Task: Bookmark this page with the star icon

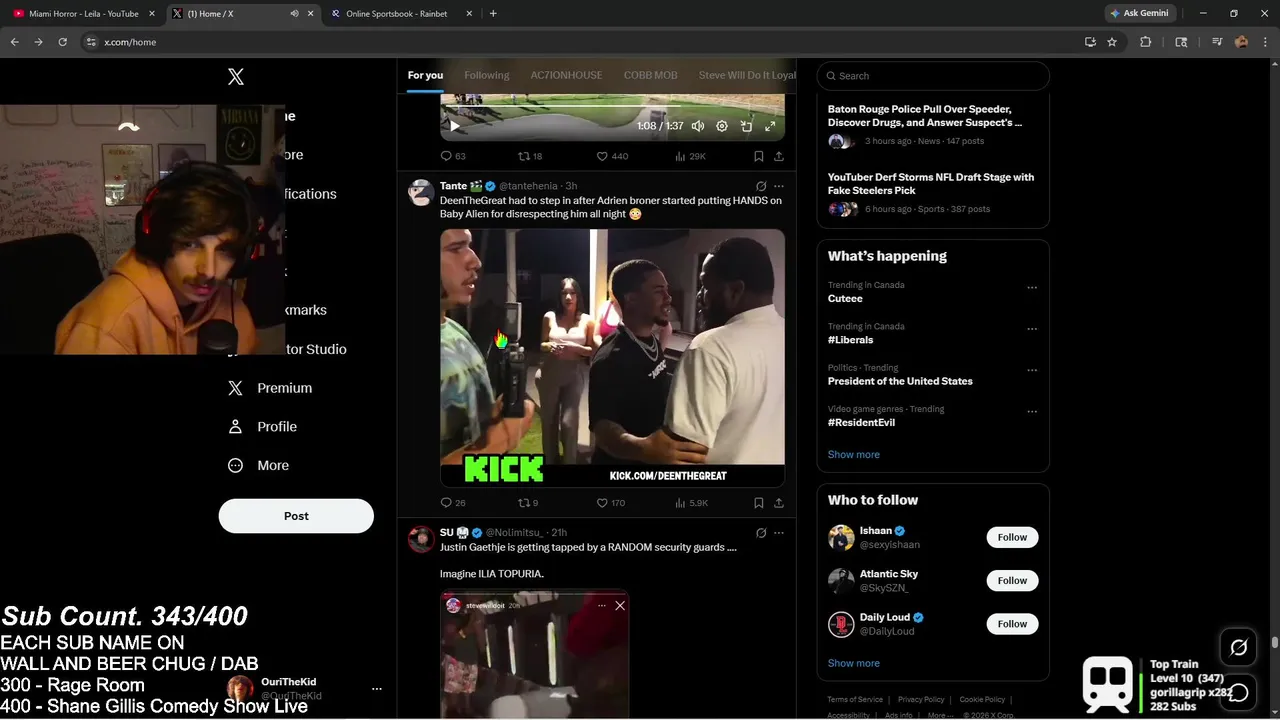Action: pyautogui.click(x=1112, y=42)
